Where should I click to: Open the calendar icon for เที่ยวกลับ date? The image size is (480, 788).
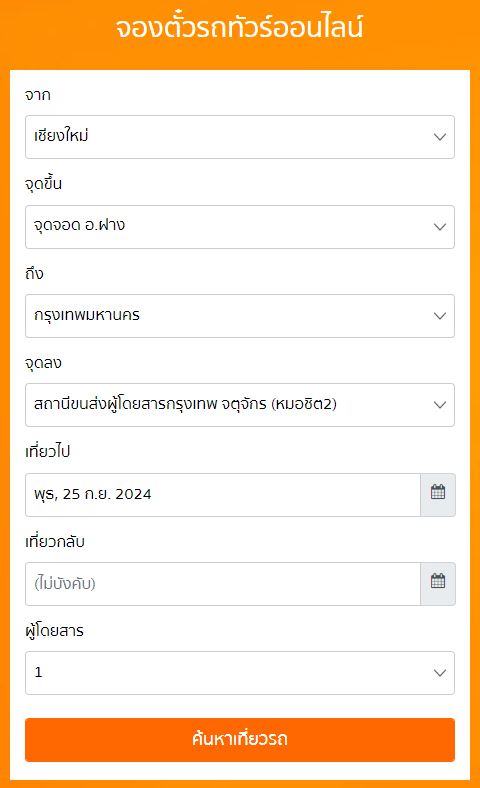pos(438,583)
